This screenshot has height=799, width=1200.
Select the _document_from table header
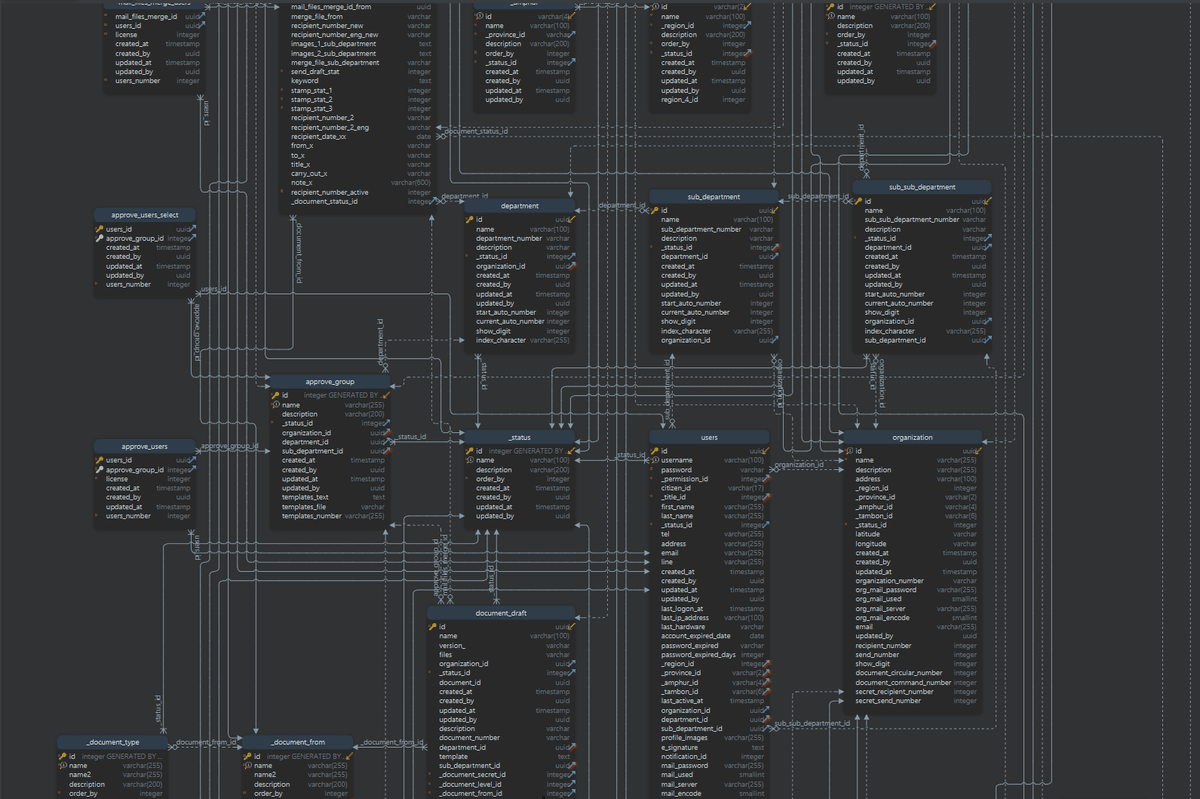298,742
